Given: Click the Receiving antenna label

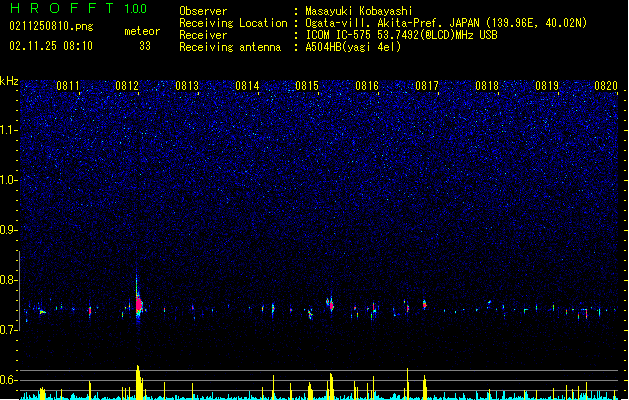Looking at the screenshot, I should tap(230, 47).
